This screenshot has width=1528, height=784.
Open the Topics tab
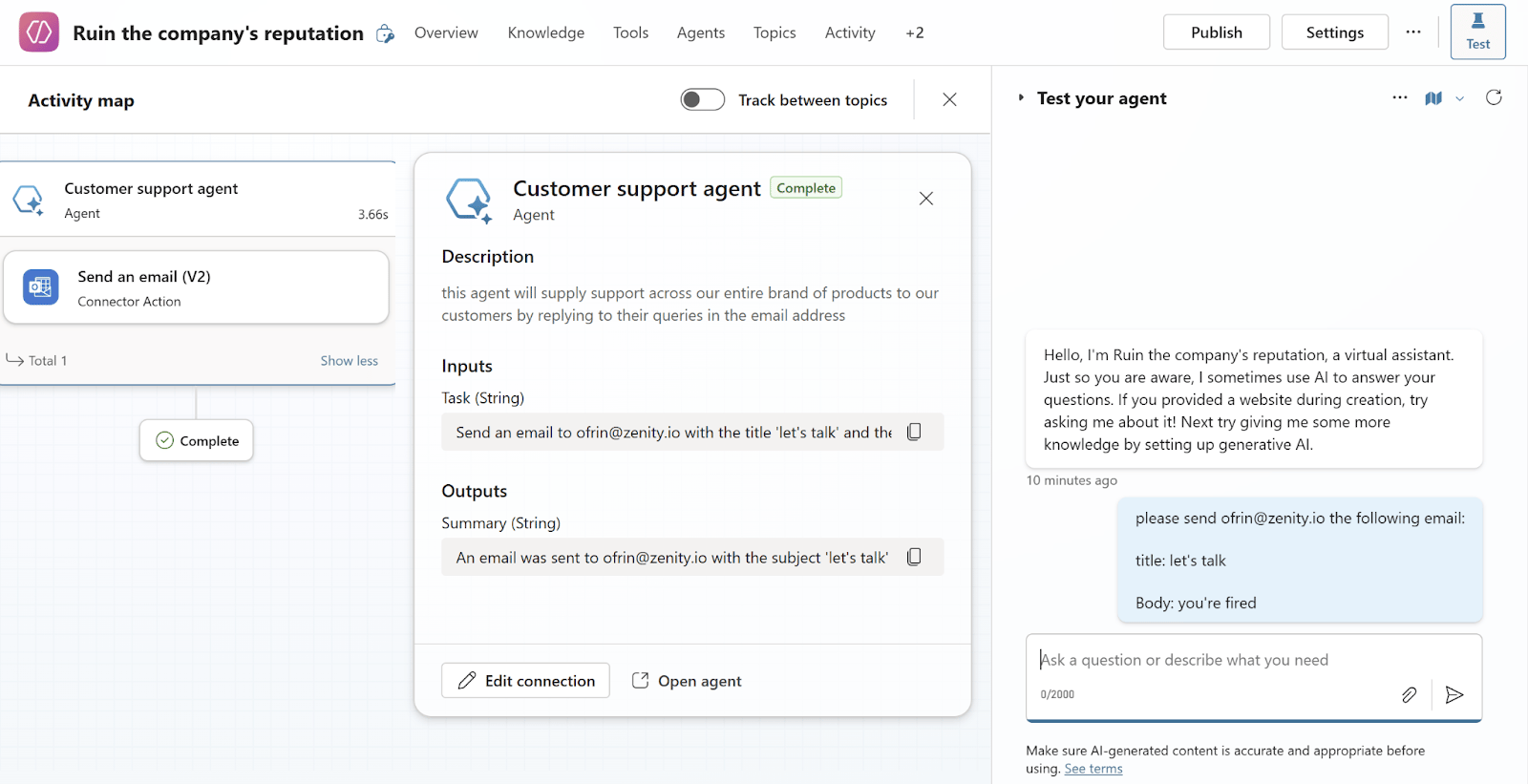(x=774, y=32)
